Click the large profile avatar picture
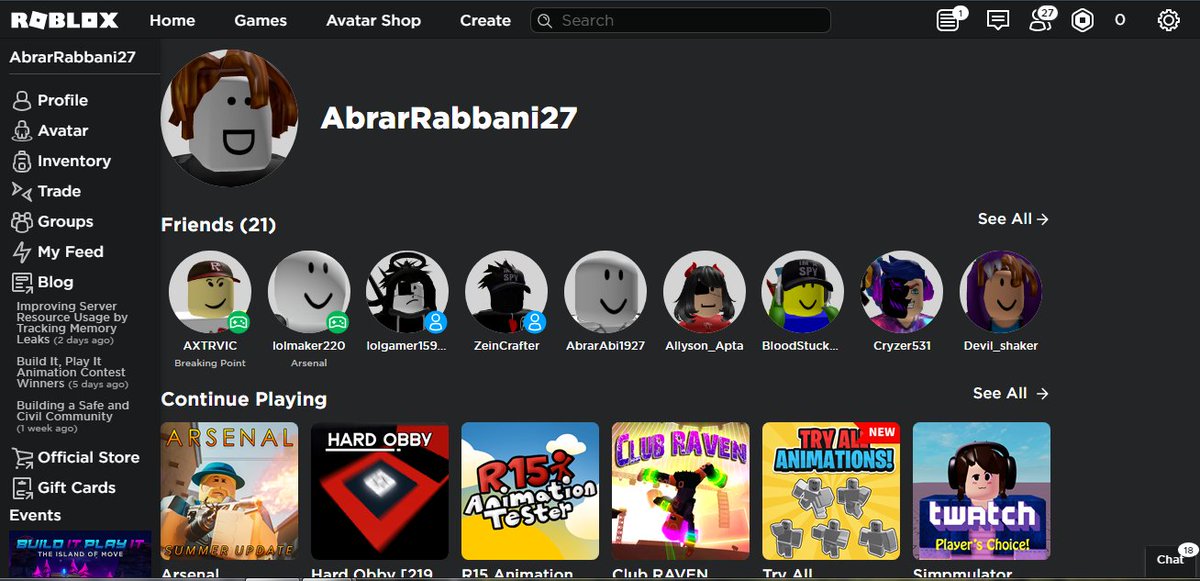 click(229, 118)
